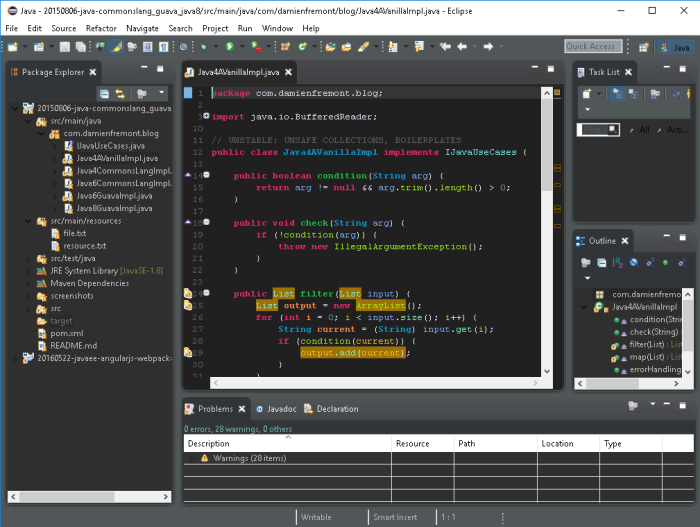Open the Refactor menu
The width and height of the screenshot is (700, 527).
[101, 28]
